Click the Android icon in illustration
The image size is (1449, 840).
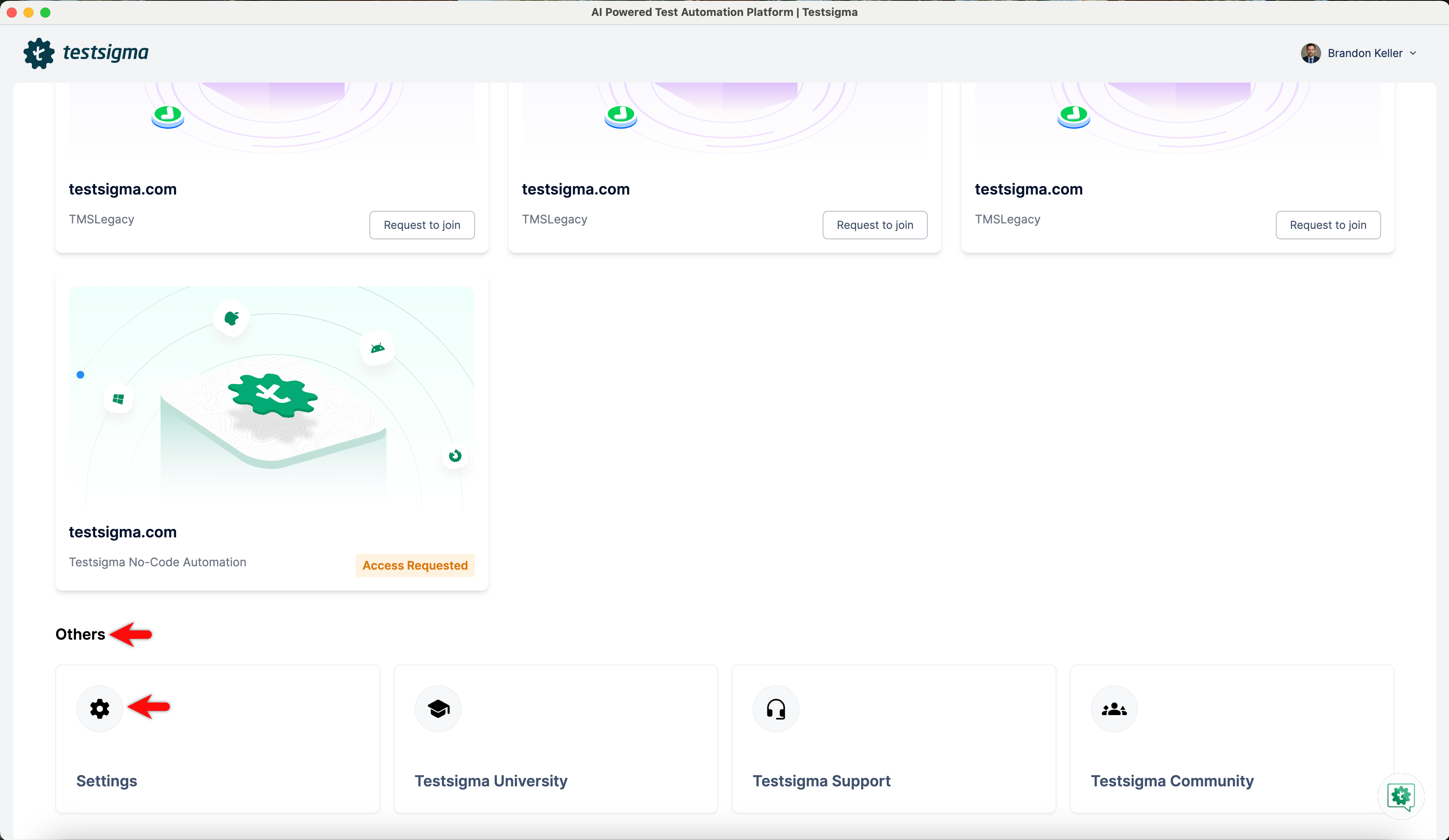(377, 348)
